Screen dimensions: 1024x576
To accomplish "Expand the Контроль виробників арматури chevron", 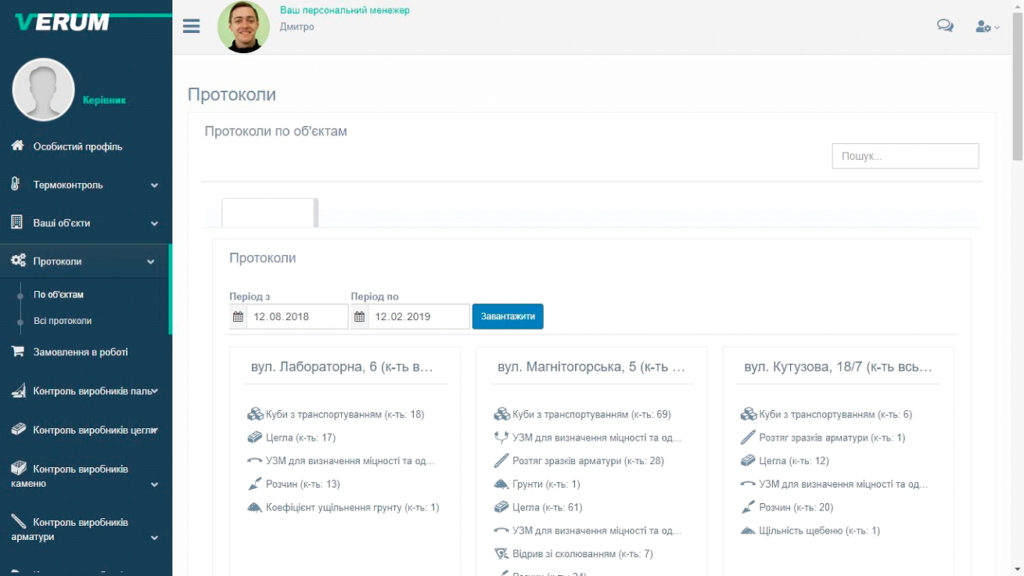I will (x=154, y=538).
